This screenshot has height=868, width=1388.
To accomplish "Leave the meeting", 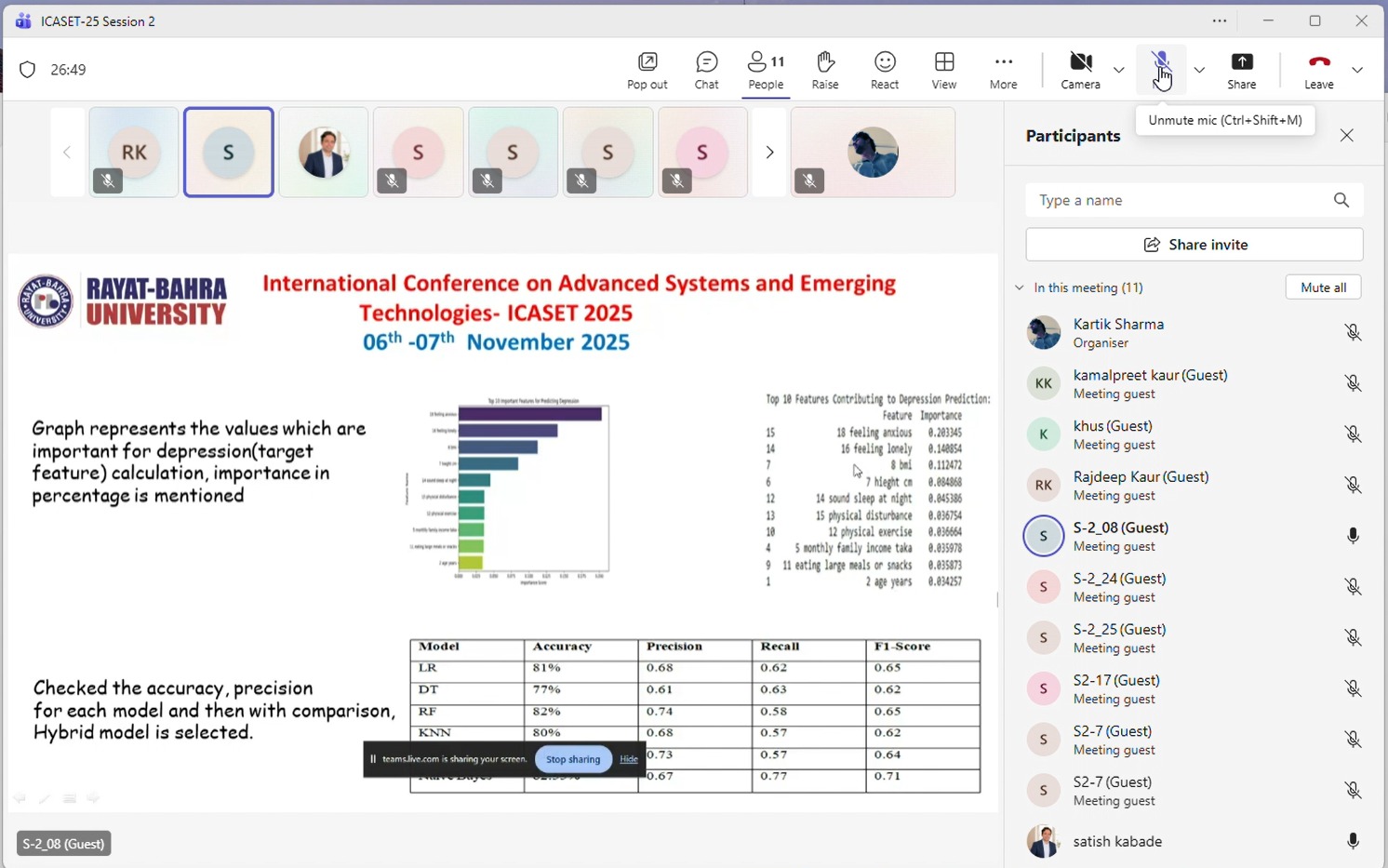I will tap(1318, 71).
